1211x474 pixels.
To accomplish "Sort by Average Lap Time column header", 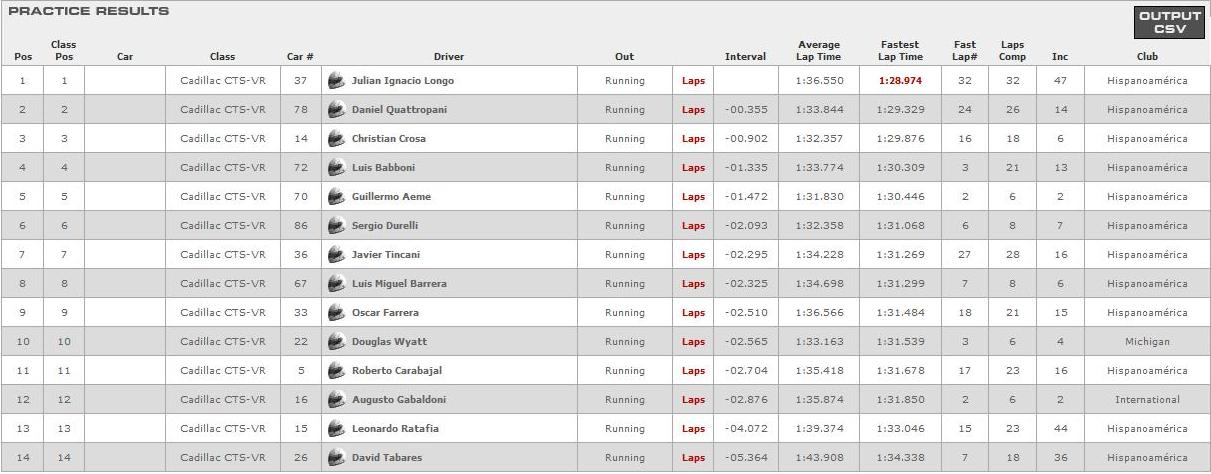I will [819, 51].
